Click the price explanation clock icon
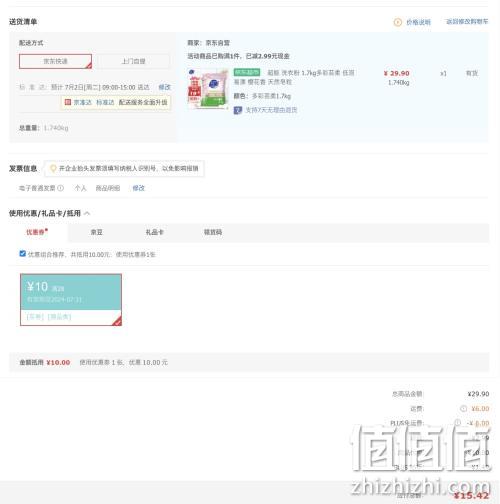Viewport: 500px width, 504px height. pyautogui.click(x=398, y=22)
